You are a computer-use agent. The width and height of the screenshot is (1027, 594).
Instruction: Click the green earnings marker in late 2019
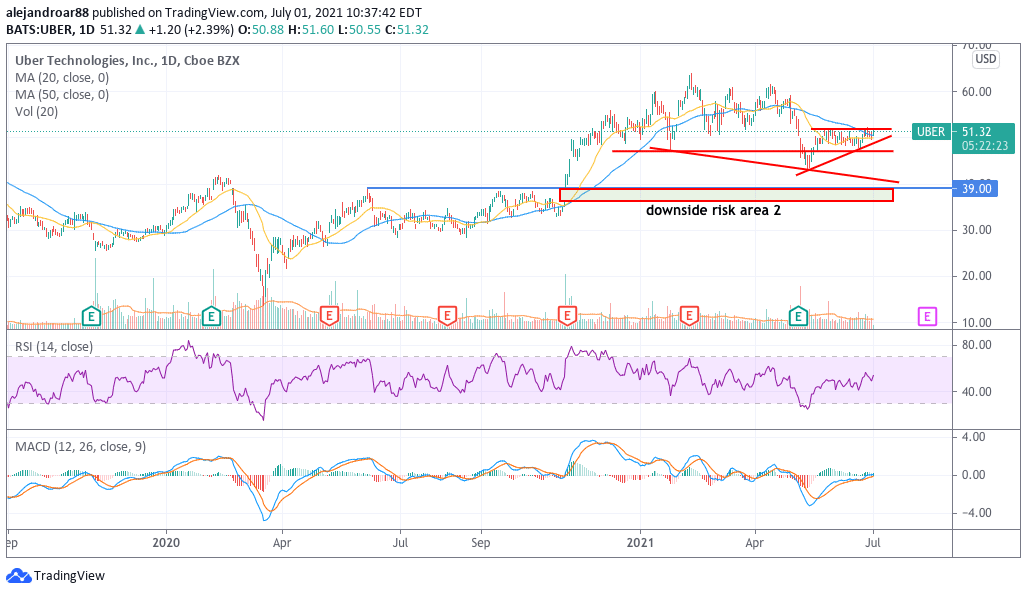[x=91, y=317]
